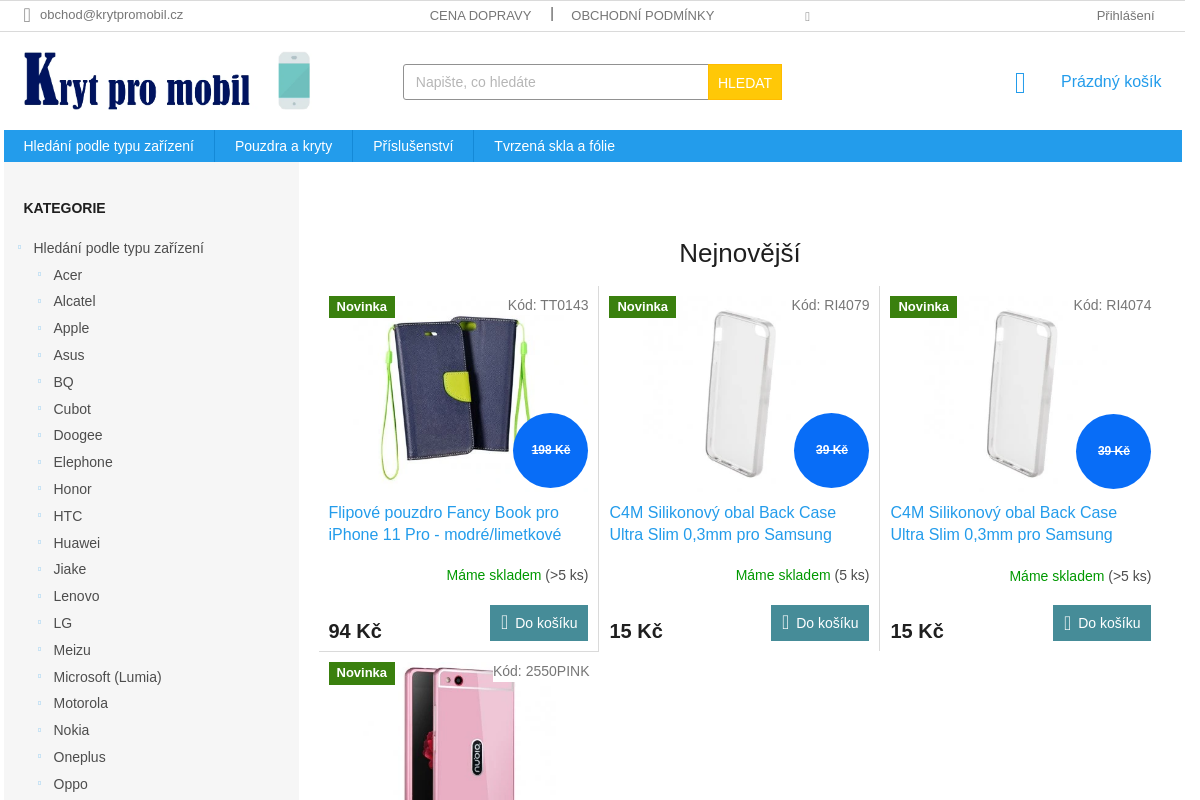This screenshot has width=1200, height=800.
Task: Click the phone icon beside the logo
Action: point(294,81)
